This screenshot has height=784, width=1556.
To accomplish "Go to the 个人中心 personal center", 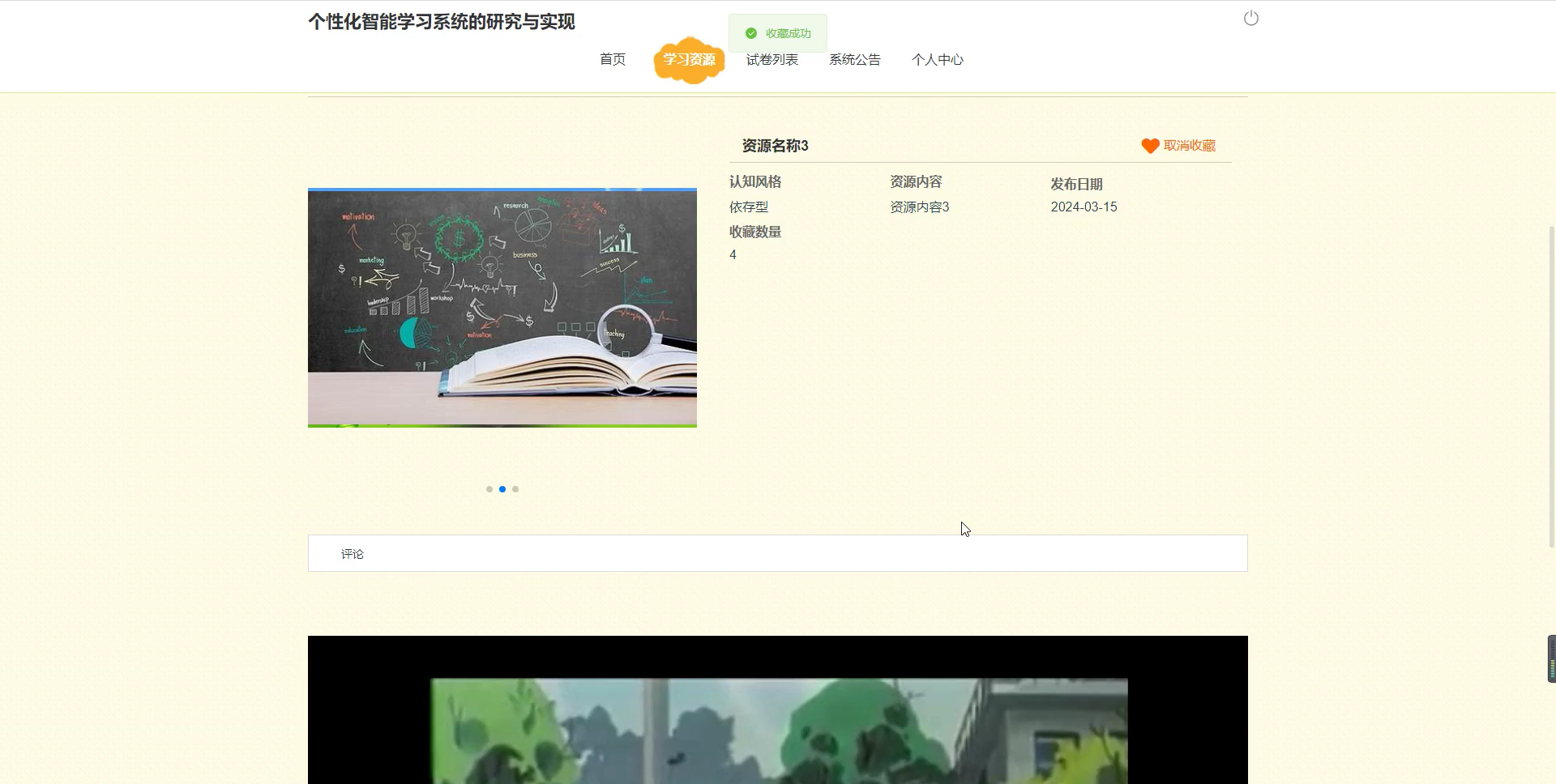I will click(x=938, y=59).
